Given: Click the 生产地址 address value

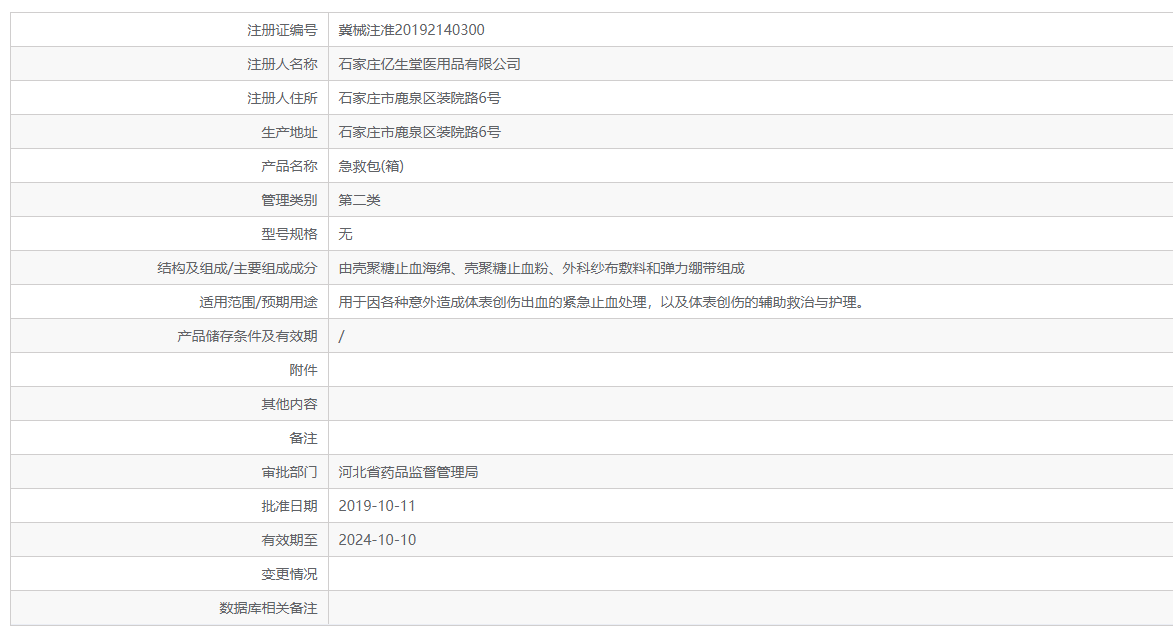Looking at the screenshot, I should [419, 132].
